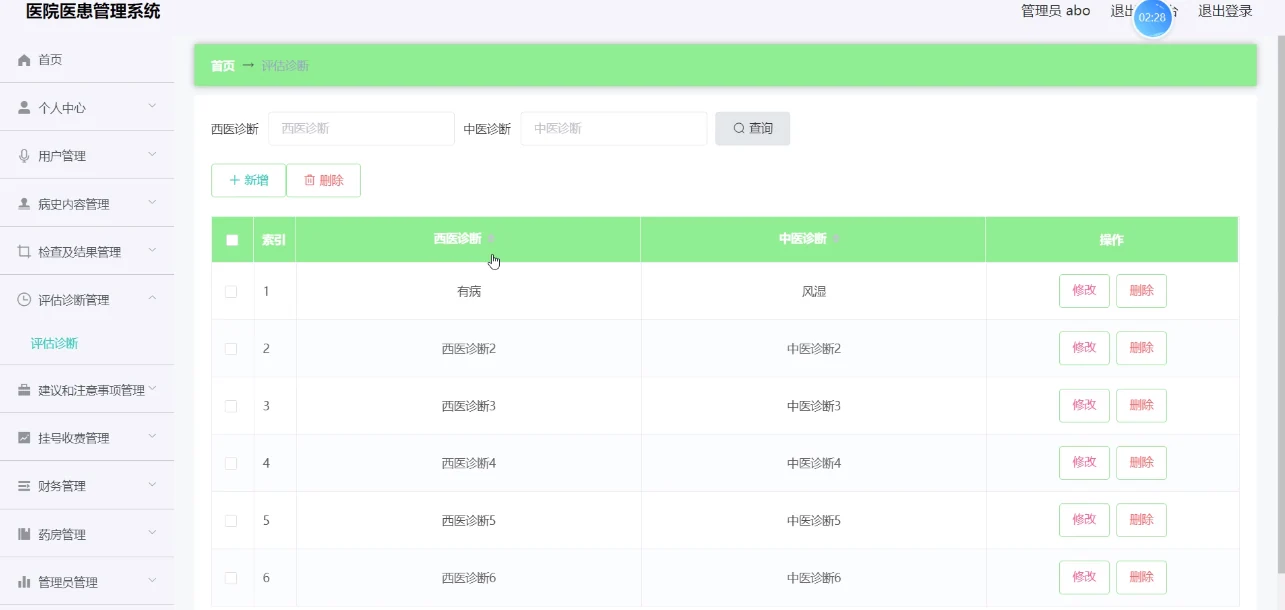Click the list icon for 财务管理
This screenshot has height=610, width=1285.
[x=25, y=486]
